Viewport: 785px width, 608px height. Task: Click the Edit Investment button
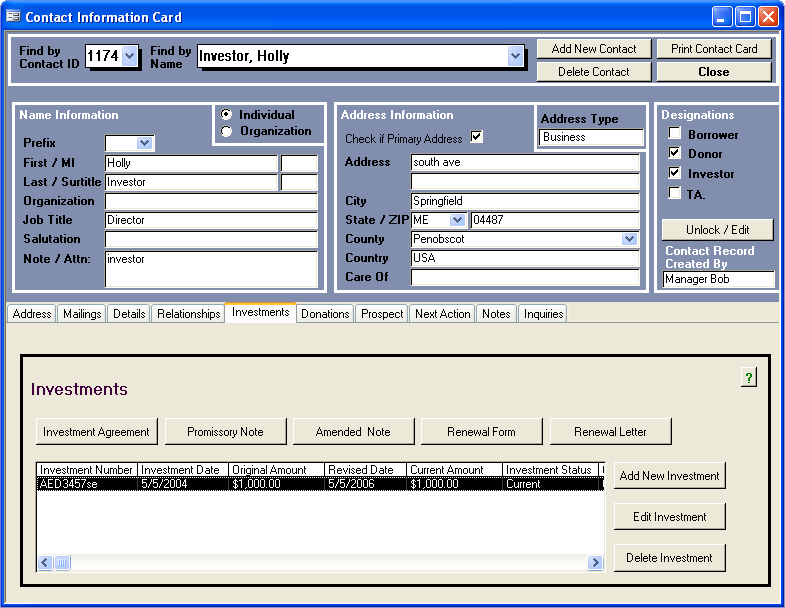669,517
